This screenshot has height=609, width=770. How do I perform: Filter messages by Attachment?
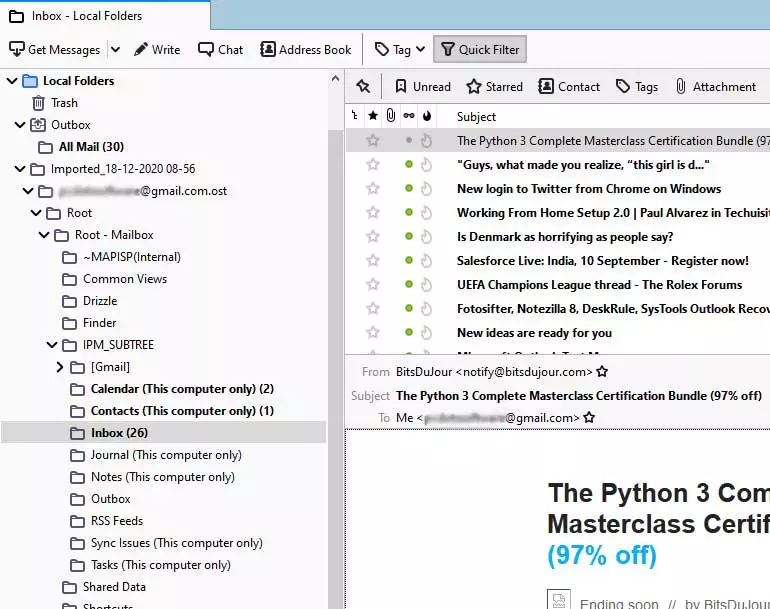click(x=715, y=87)
